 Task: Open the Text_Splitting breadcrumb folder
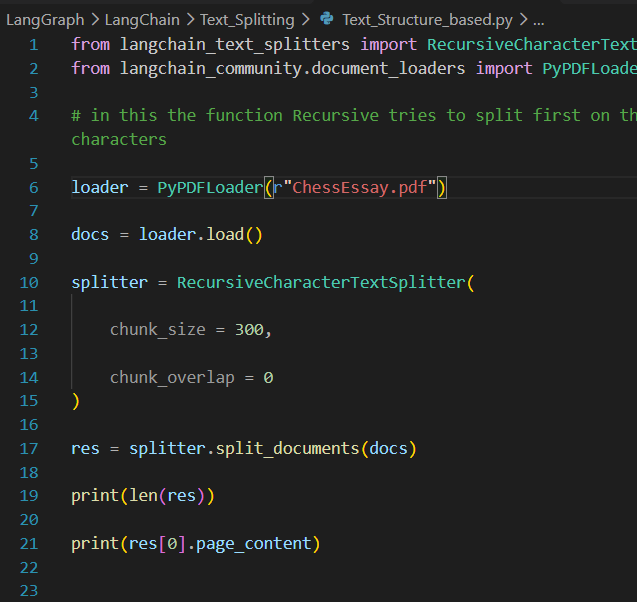[247, 20]
